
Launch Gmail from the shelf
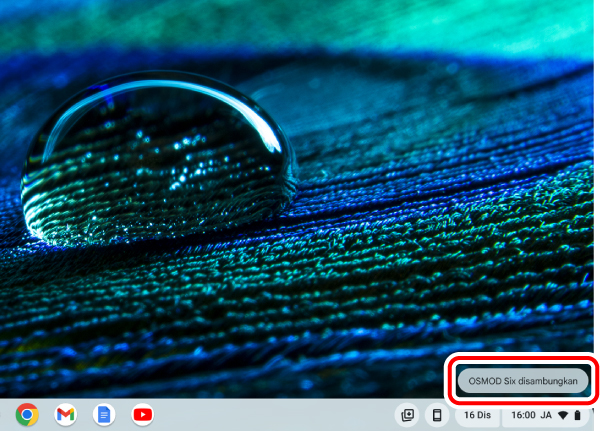coord(65,414)
